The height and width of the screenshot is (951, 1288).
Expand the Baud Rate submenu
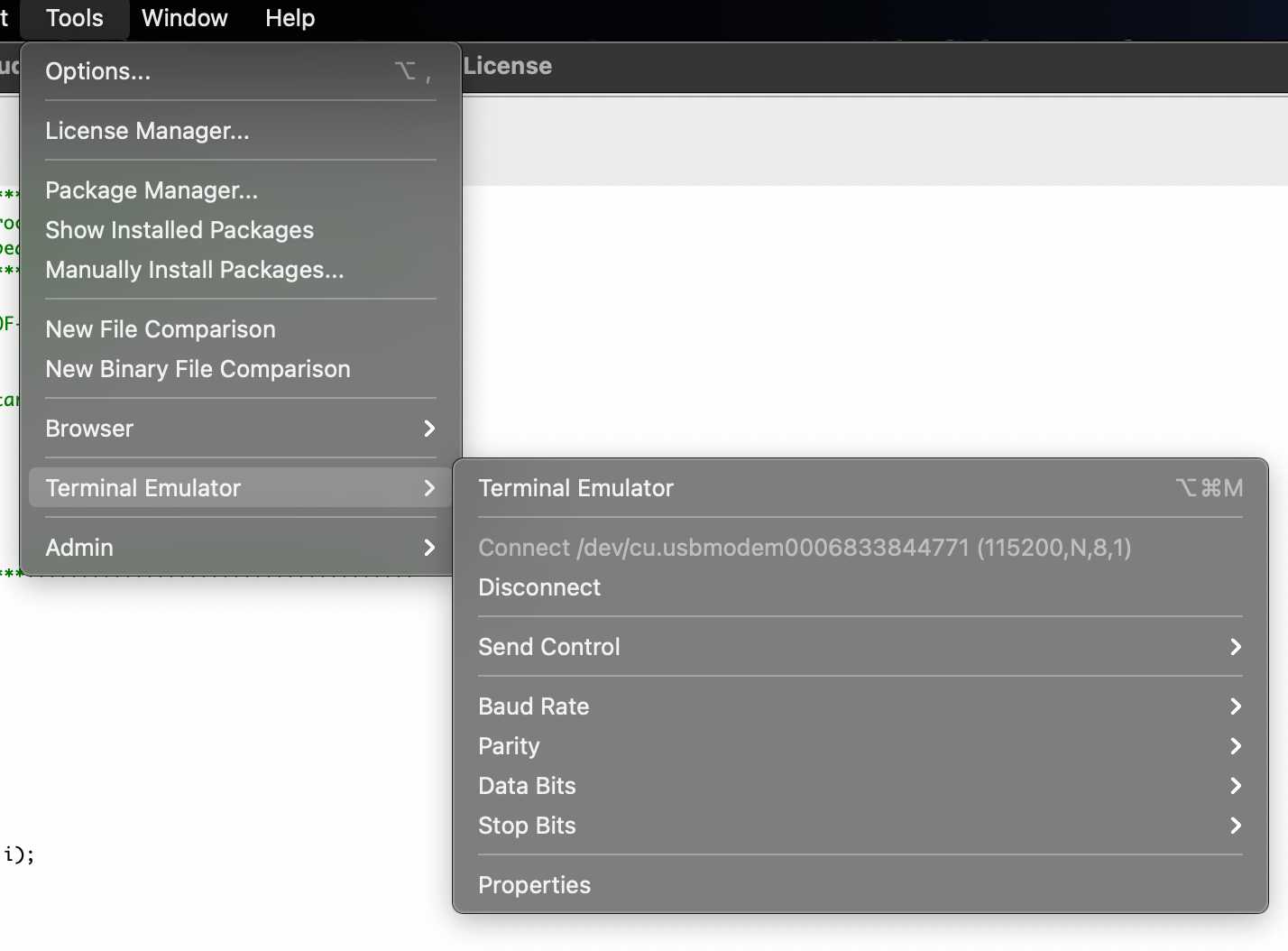click(860, 706)
